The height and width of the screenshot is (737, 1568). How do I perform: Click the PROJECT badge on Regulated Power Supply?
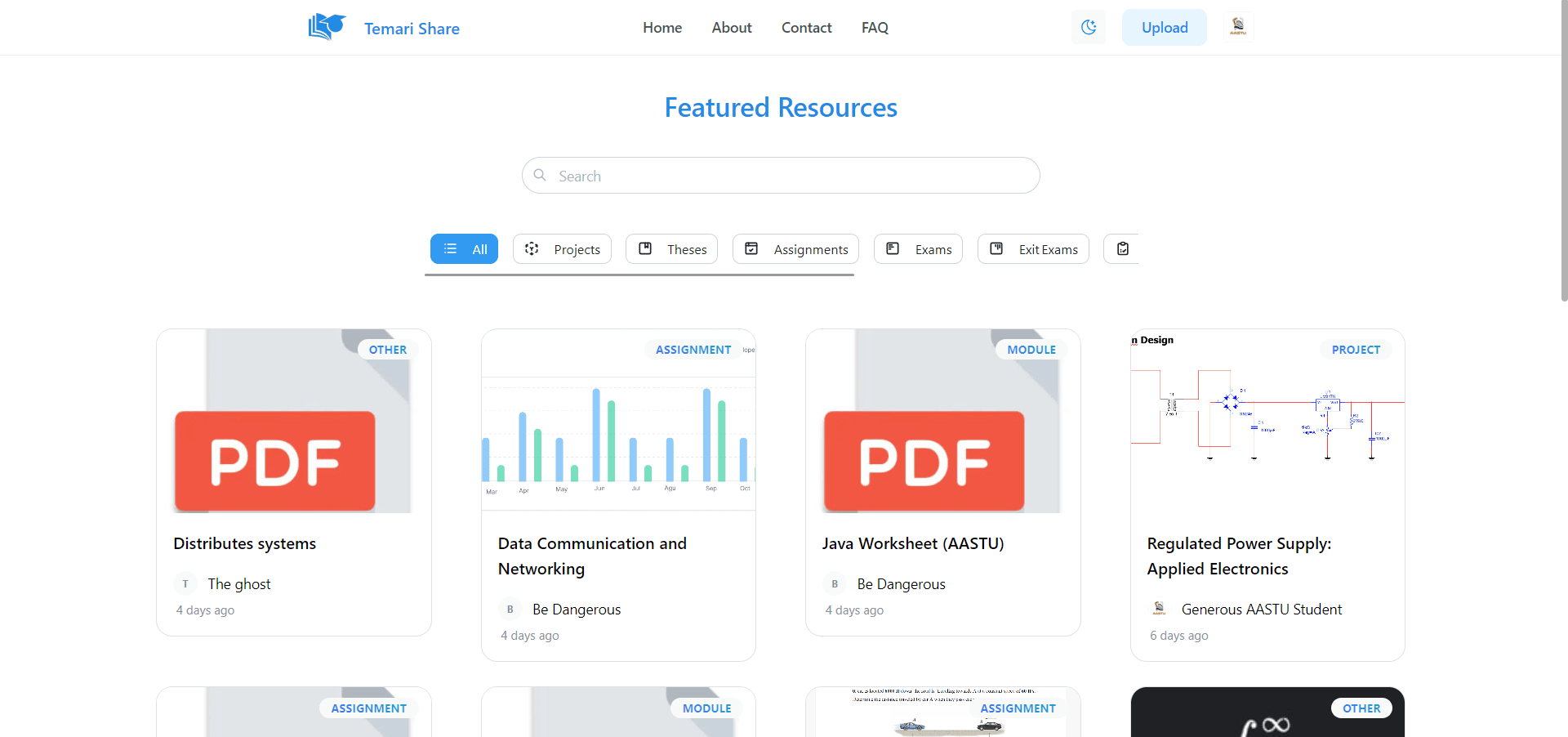click(x=1356, y=350)
